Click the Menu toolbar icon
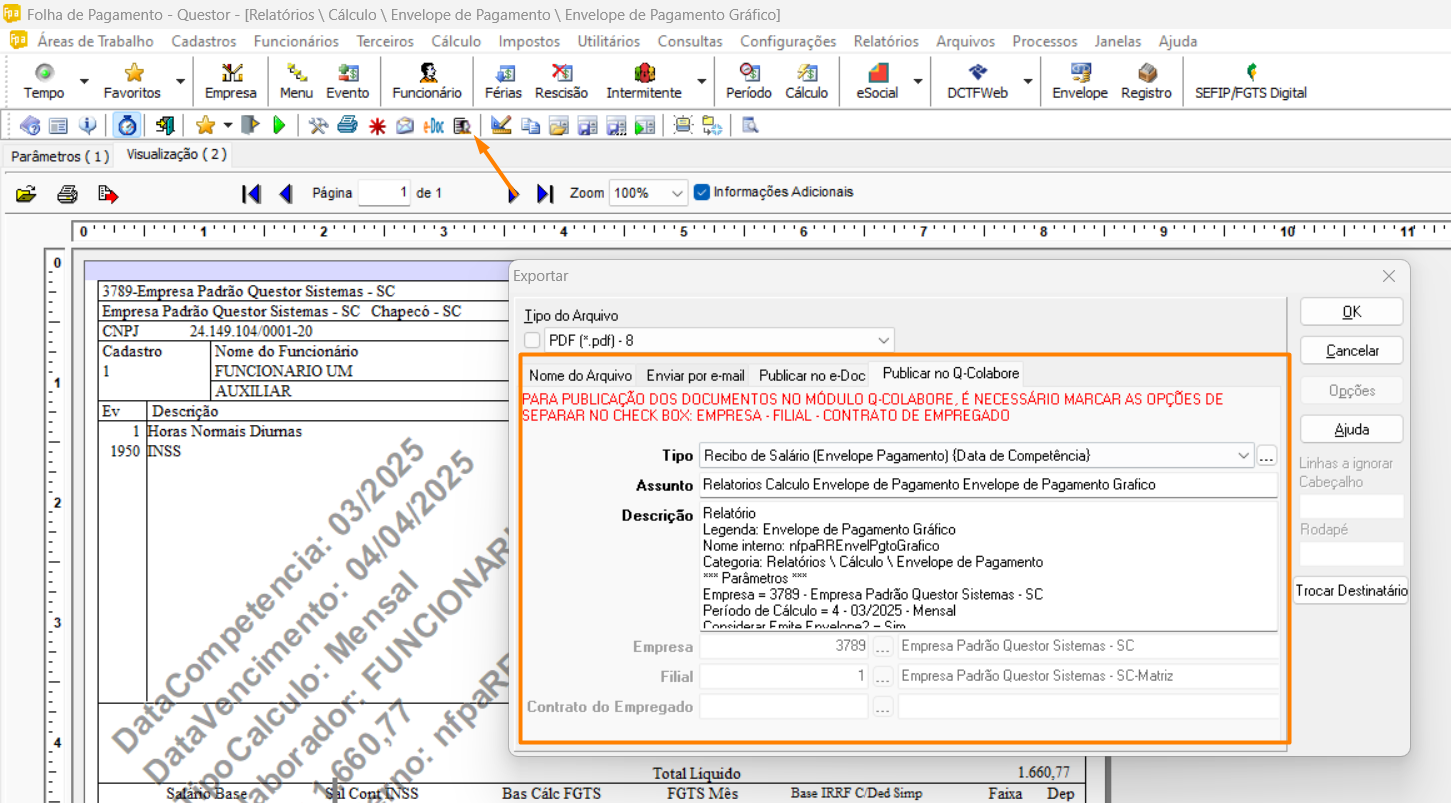The image size is (1451, 803). pyautogui.click(x=296, y=82)
